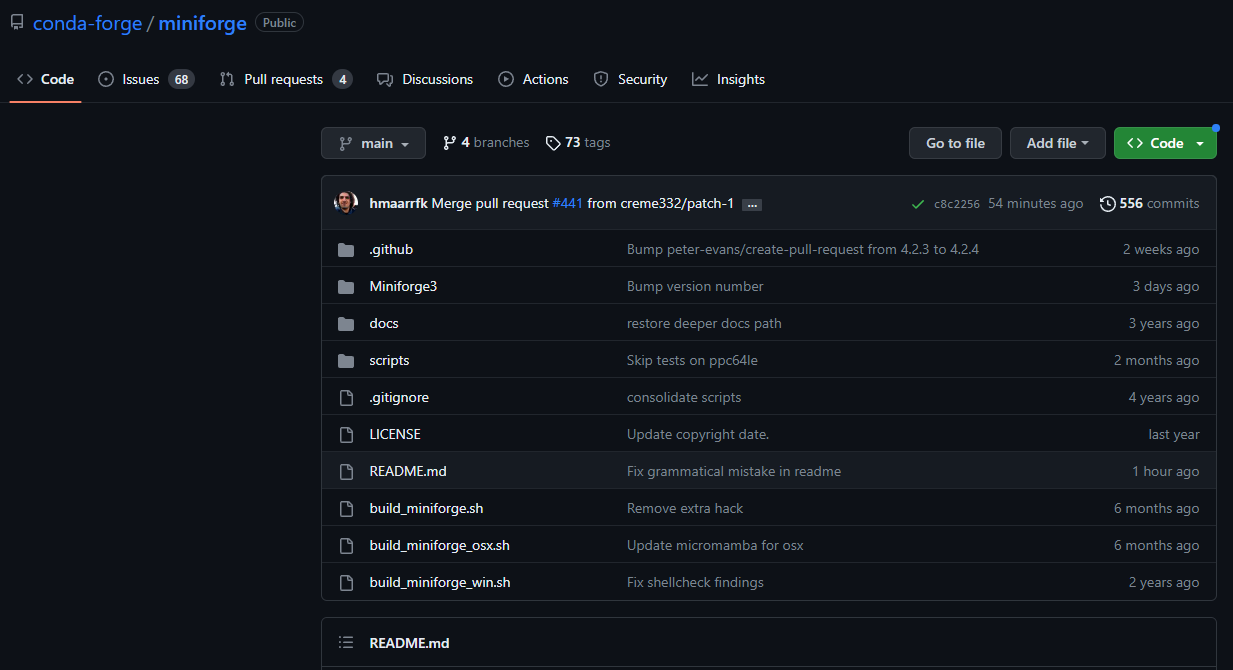This screenshot has width=1233, height=670.
Task: Open the build_miniforge.sh file
Action: (x=426, y=508)
